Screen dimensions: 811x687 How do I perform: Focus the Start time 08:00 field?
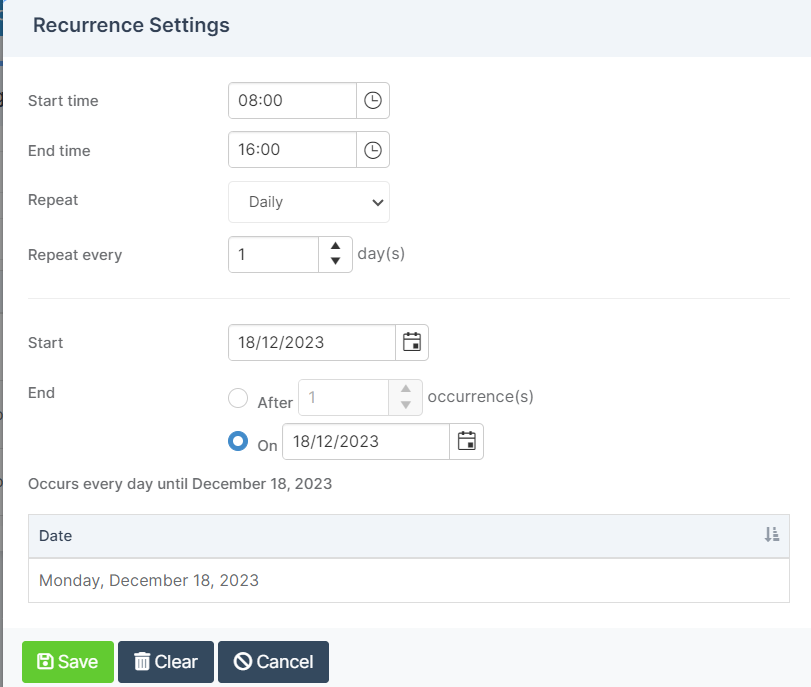(292, 100)
